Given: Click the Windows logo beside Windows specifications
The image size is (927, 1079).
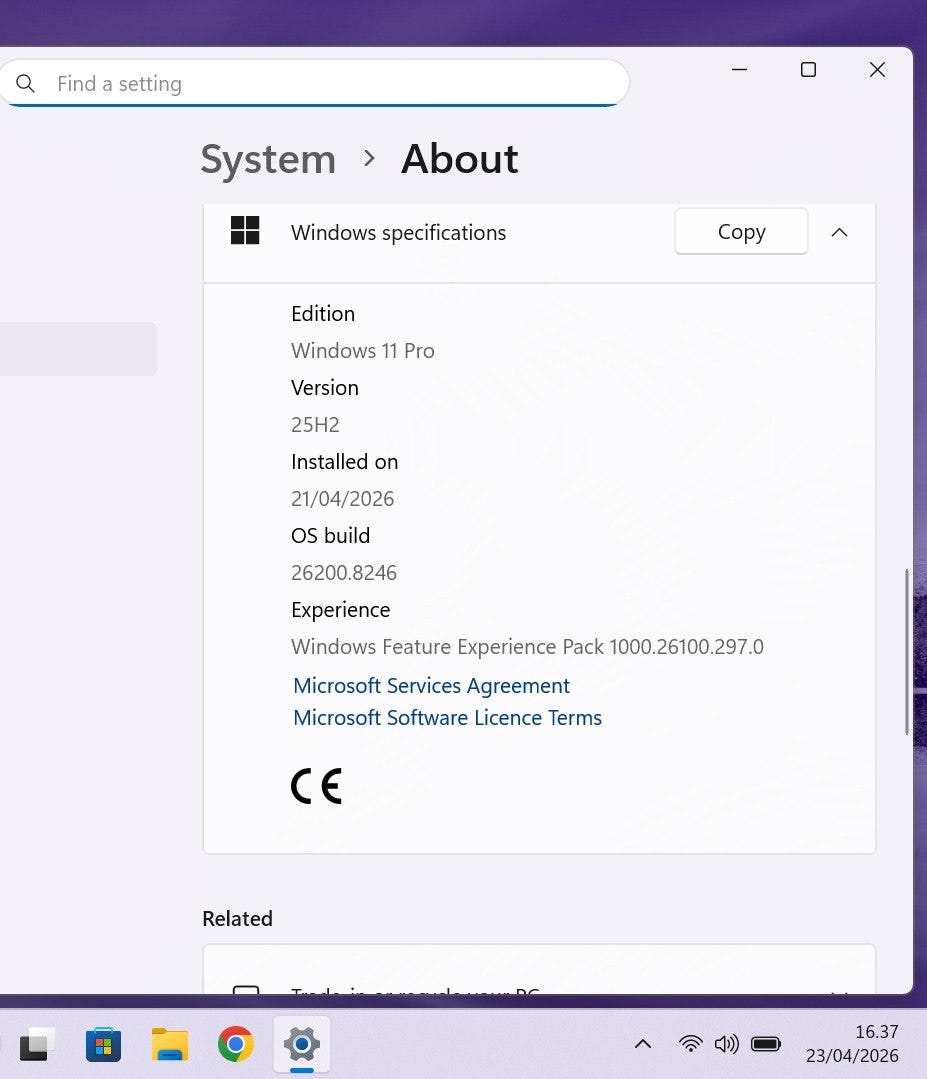Looking at the screenshot, I should [245, 231].
